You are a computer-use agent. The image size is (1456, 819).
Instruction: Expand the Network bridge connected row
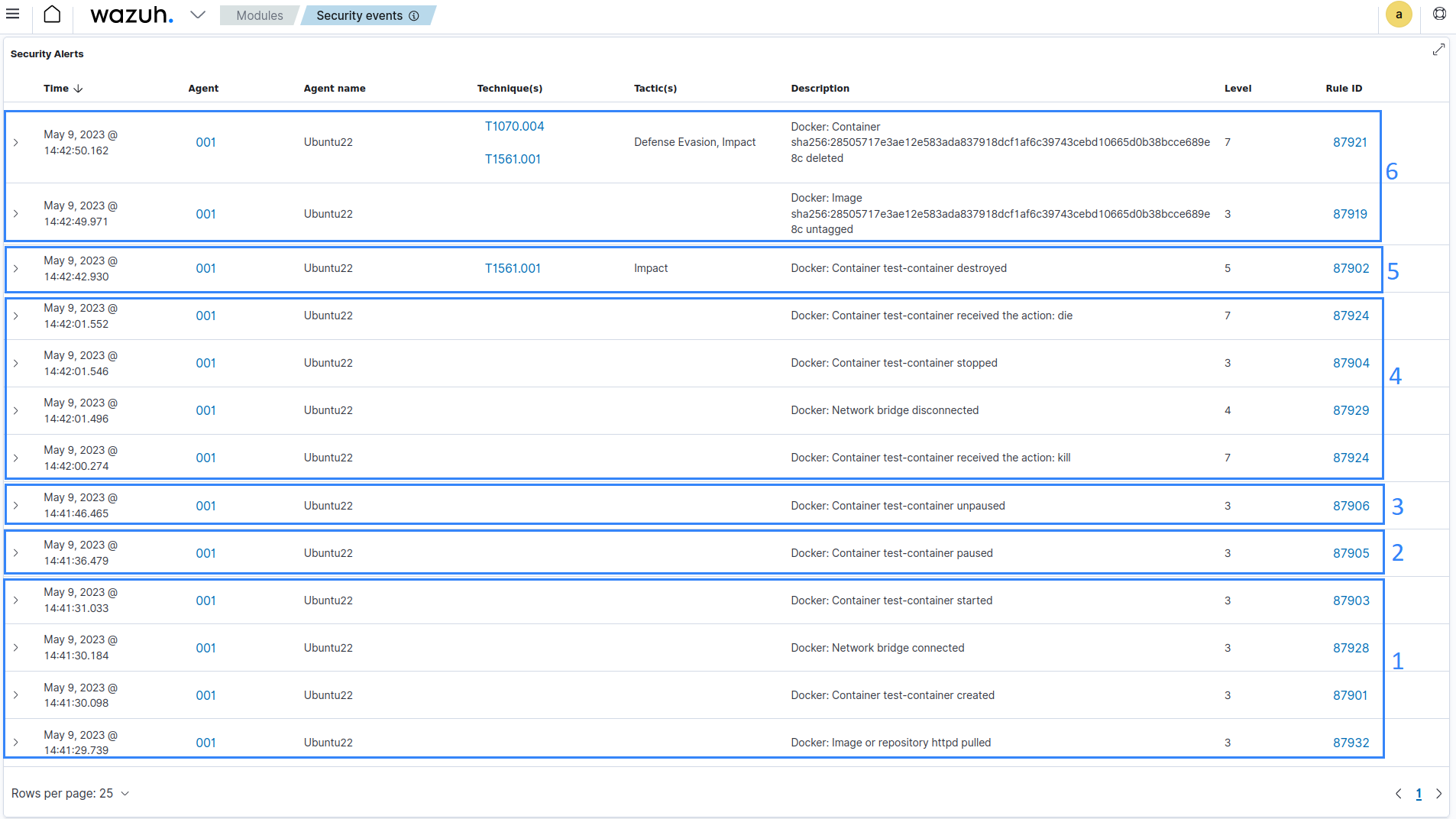15,648
